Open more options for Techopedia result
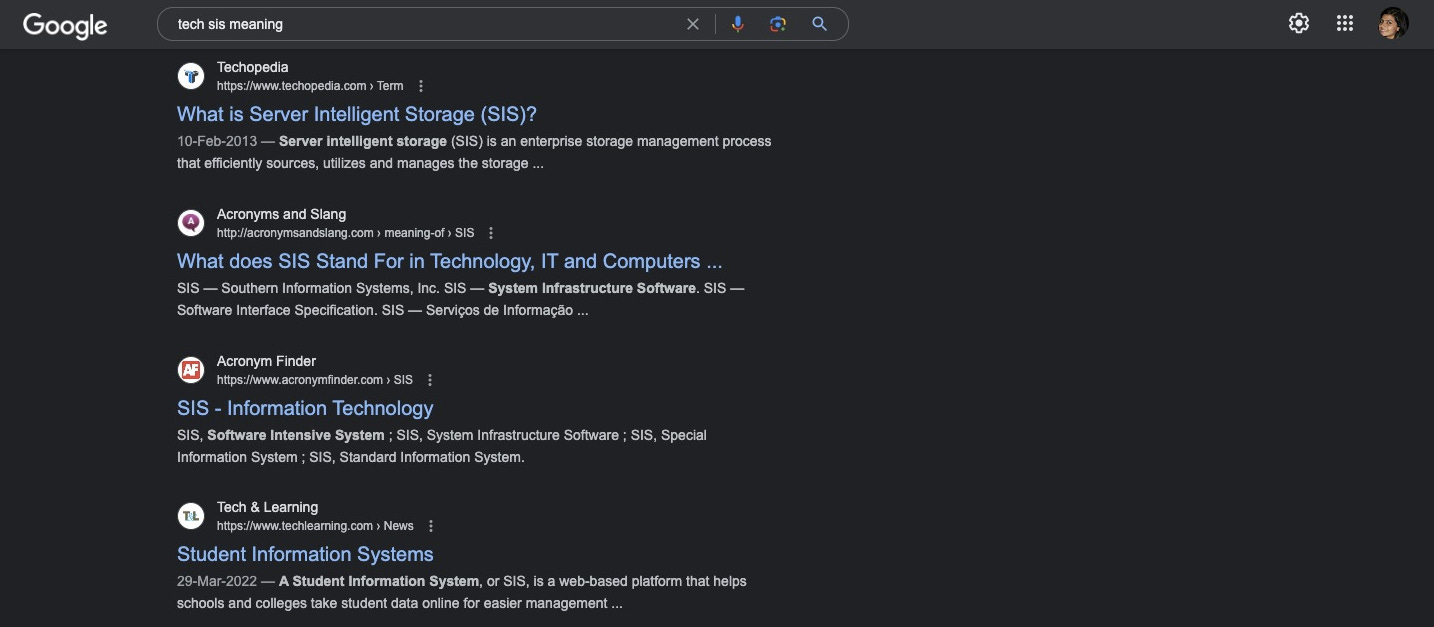The image size is (1434, 627). click(421, 86)
